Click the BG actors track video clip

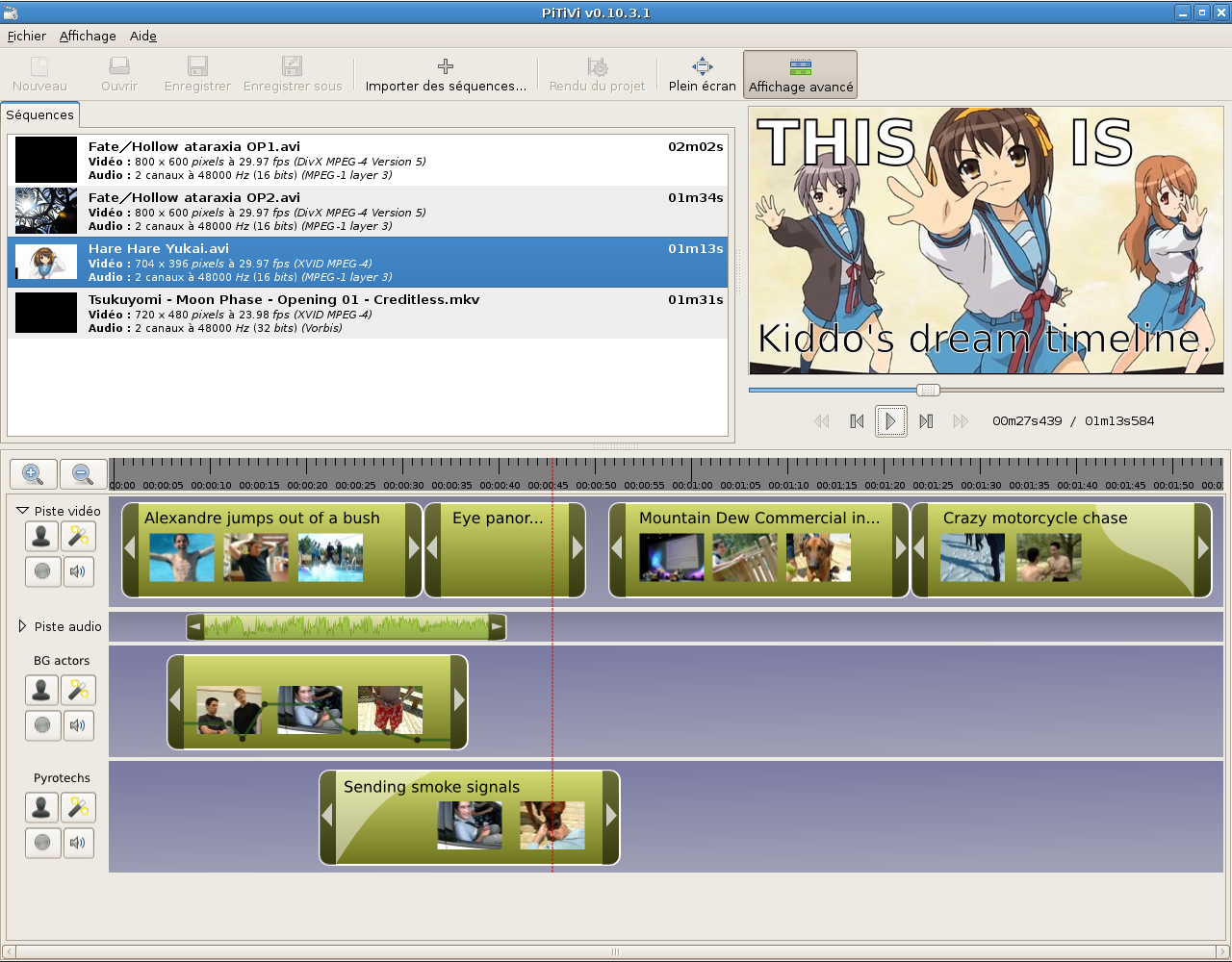(x=318, y=702)
